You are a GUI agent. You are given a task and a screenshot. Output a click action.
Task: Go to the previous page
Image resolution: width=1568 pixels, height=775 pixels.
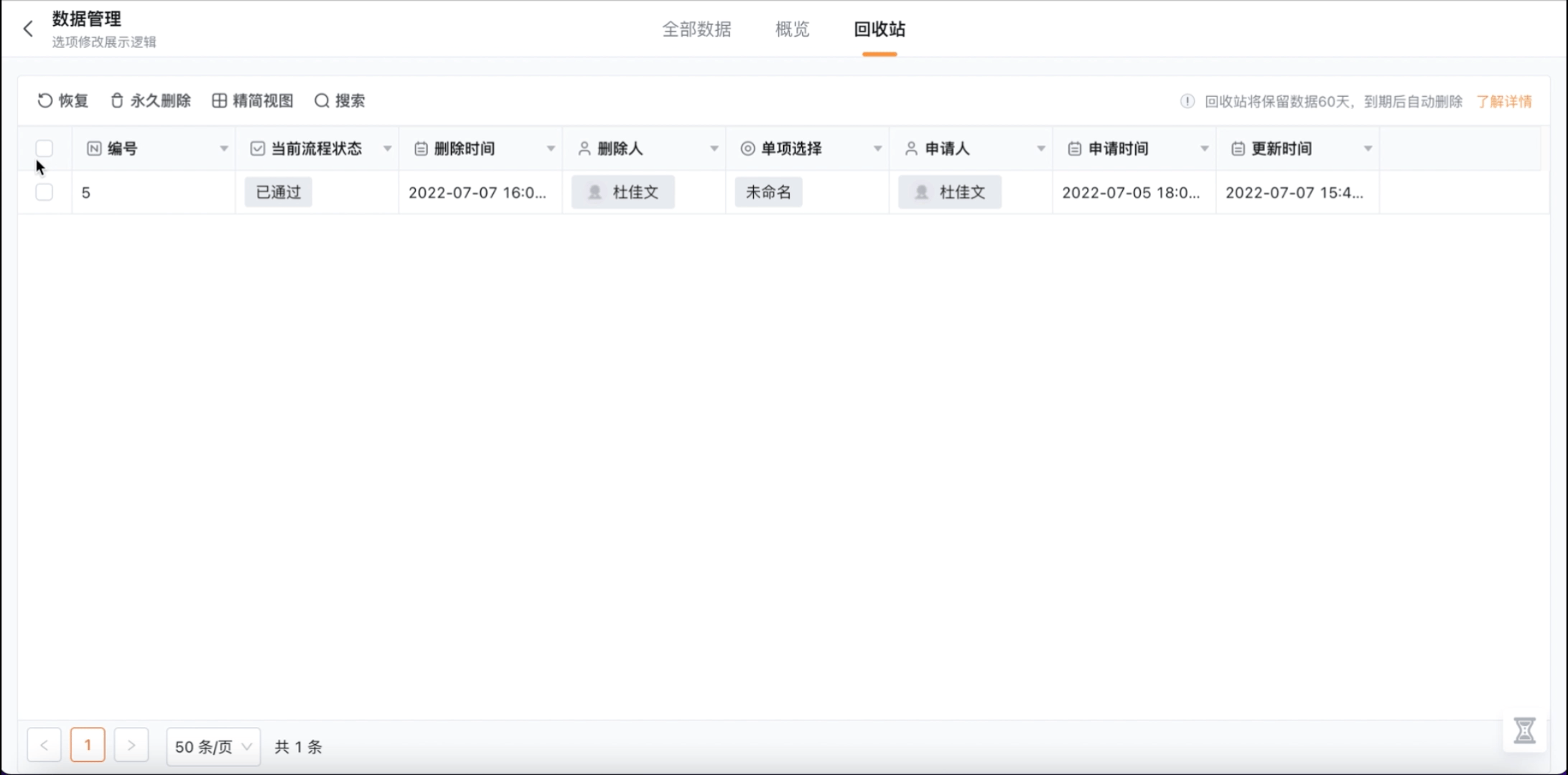45,745
